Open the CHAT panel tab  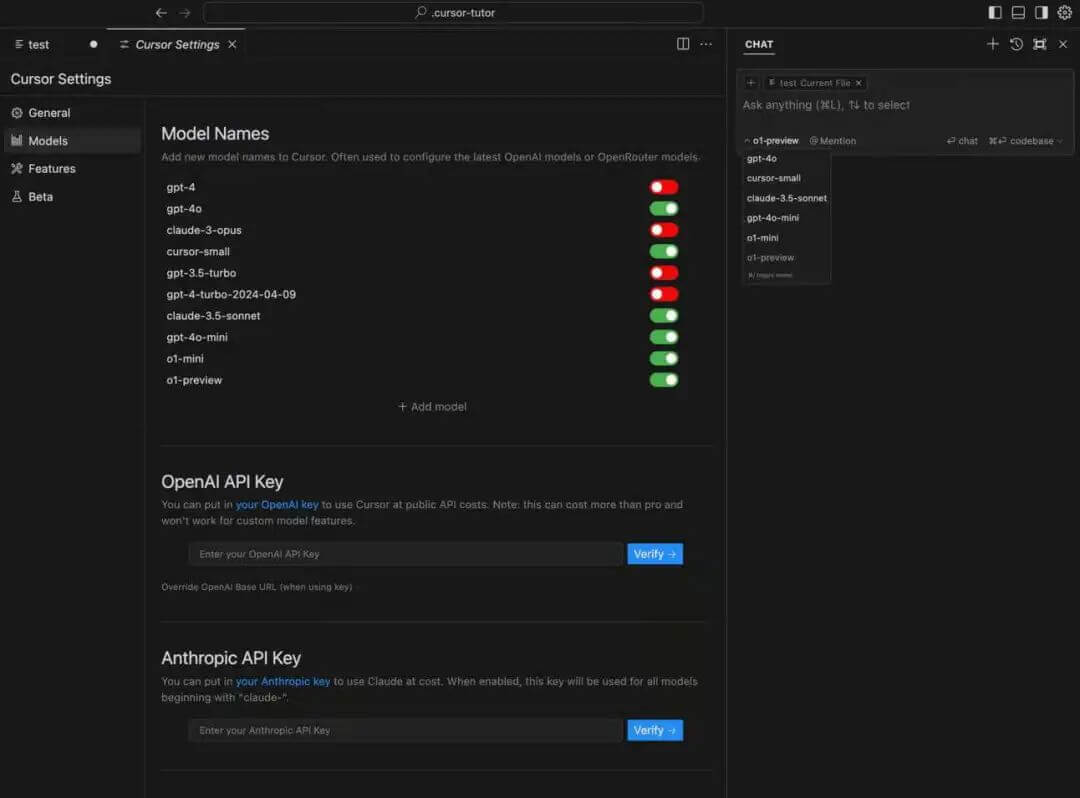click(x=759, y=44)
